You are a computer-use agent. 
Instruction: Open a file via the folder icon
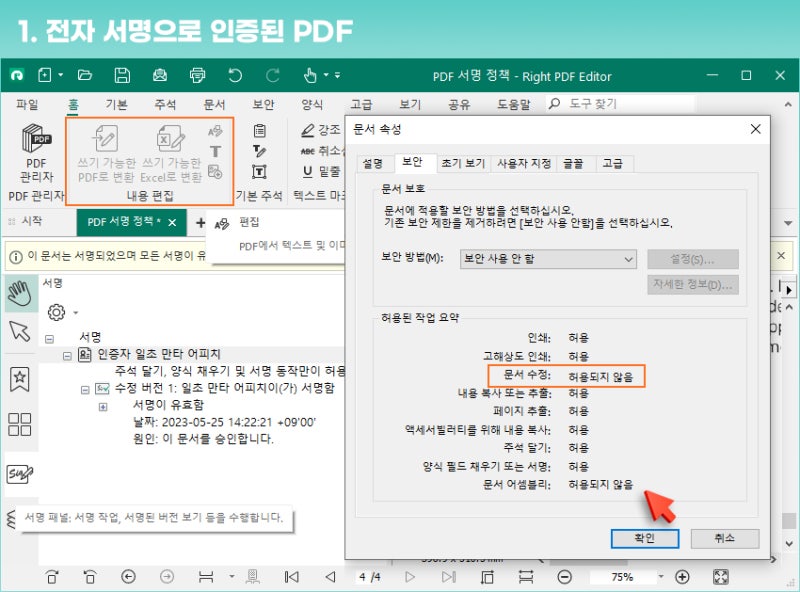[x=86, y=76]
